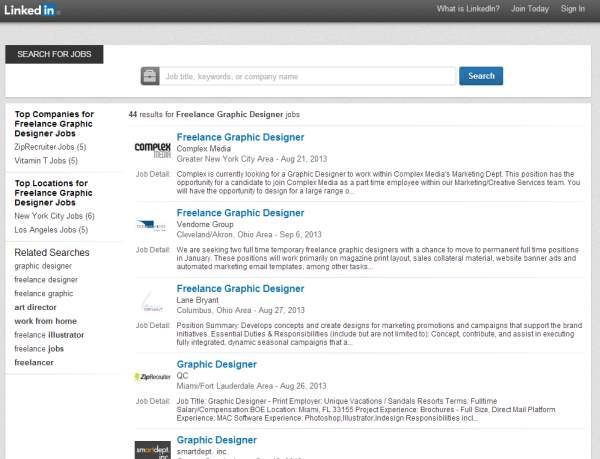Select related search work from home

point(46,321)
